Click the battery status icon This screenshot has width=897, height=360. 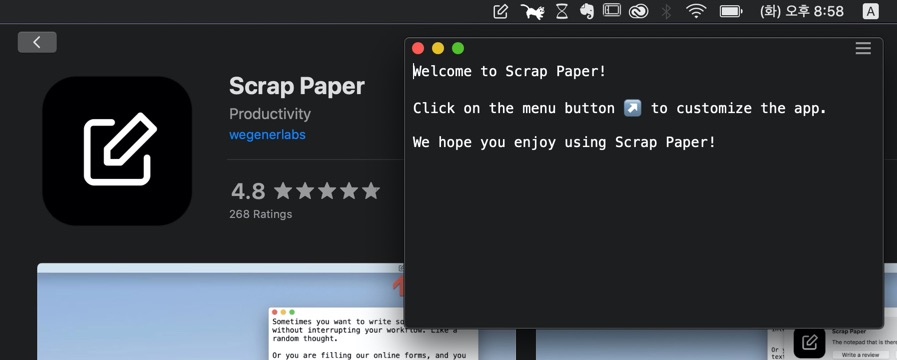731,11
